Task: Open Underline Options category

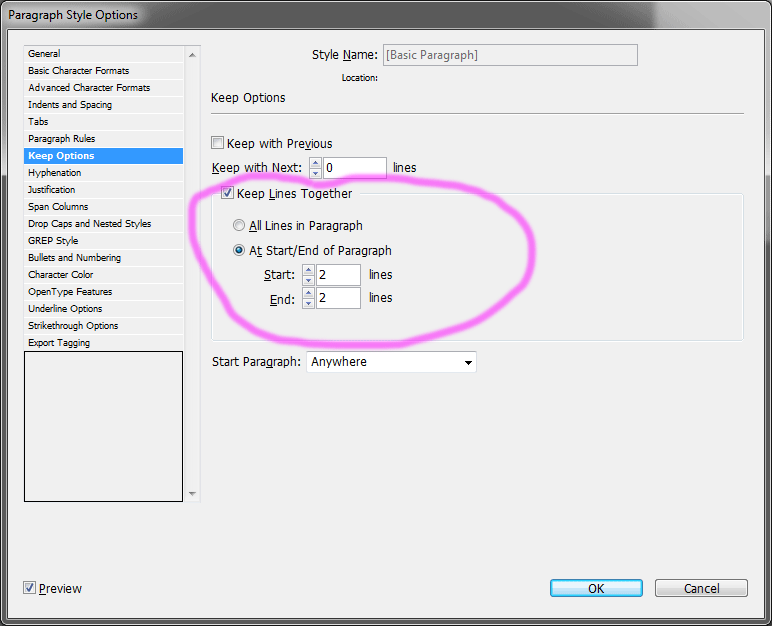Action: (x=103, y=309)
